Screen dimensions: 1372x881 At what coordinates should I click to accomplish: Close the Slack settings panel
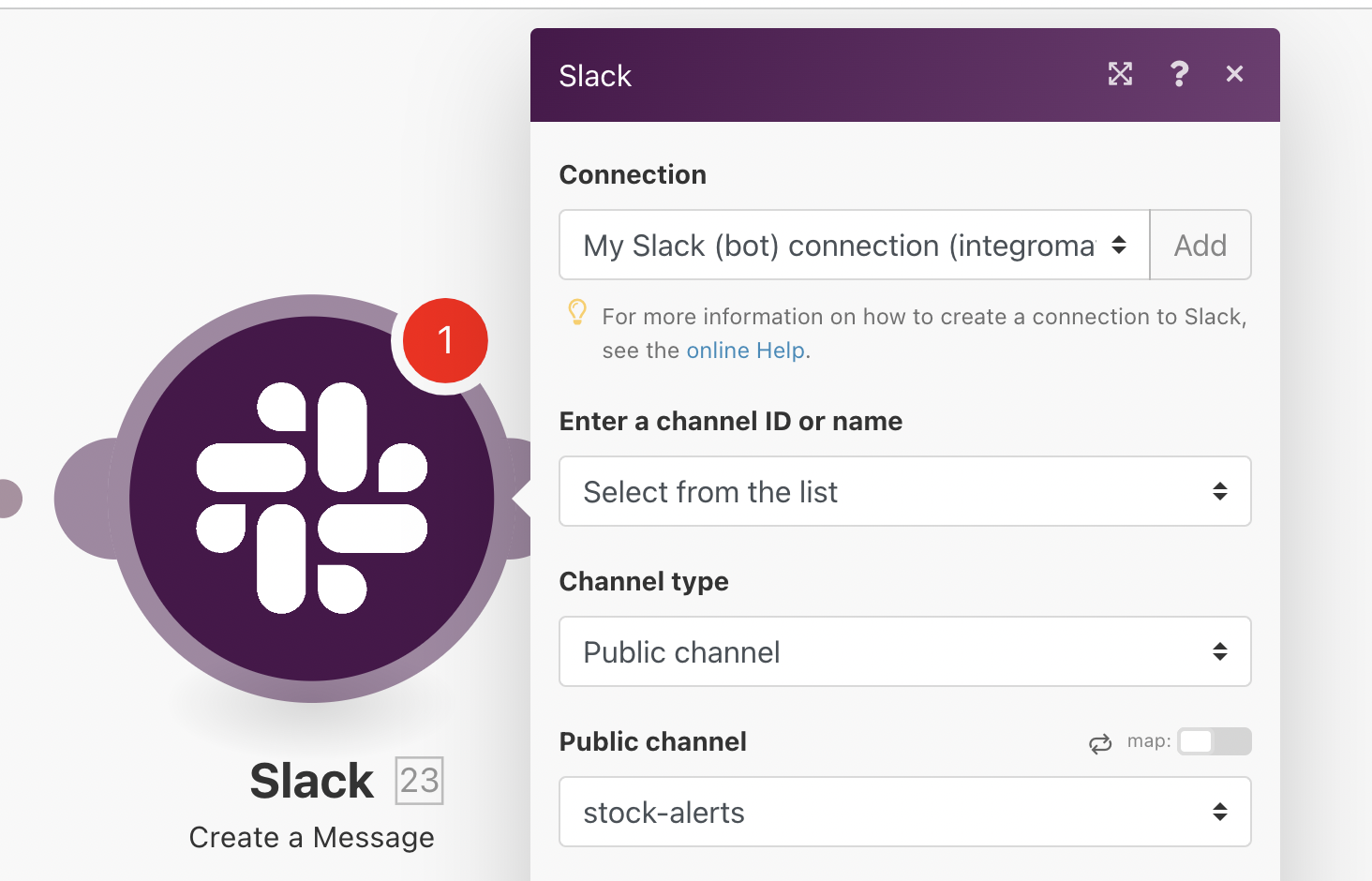pyautogui.click(x=1234, y=74)
